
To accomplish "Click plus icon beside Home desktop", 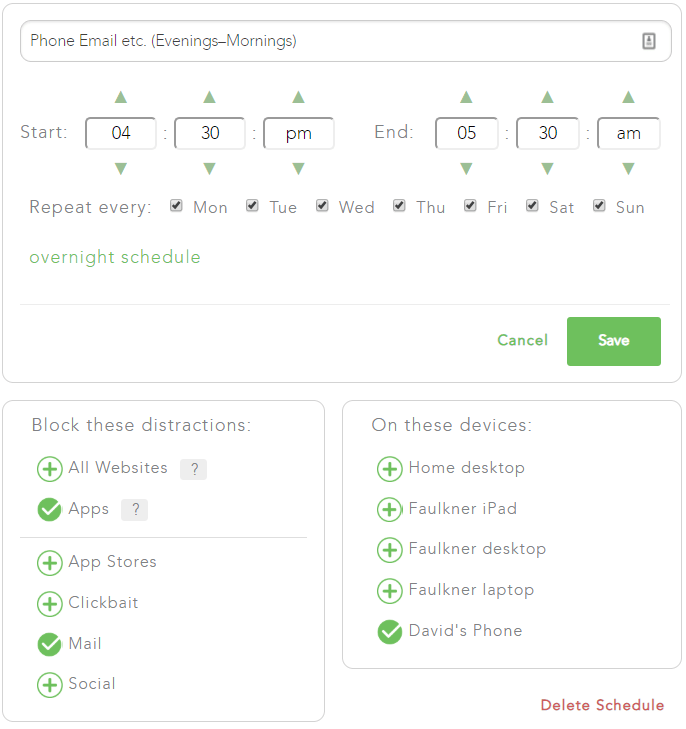I will pyautogui.click(x=389, y=469).
